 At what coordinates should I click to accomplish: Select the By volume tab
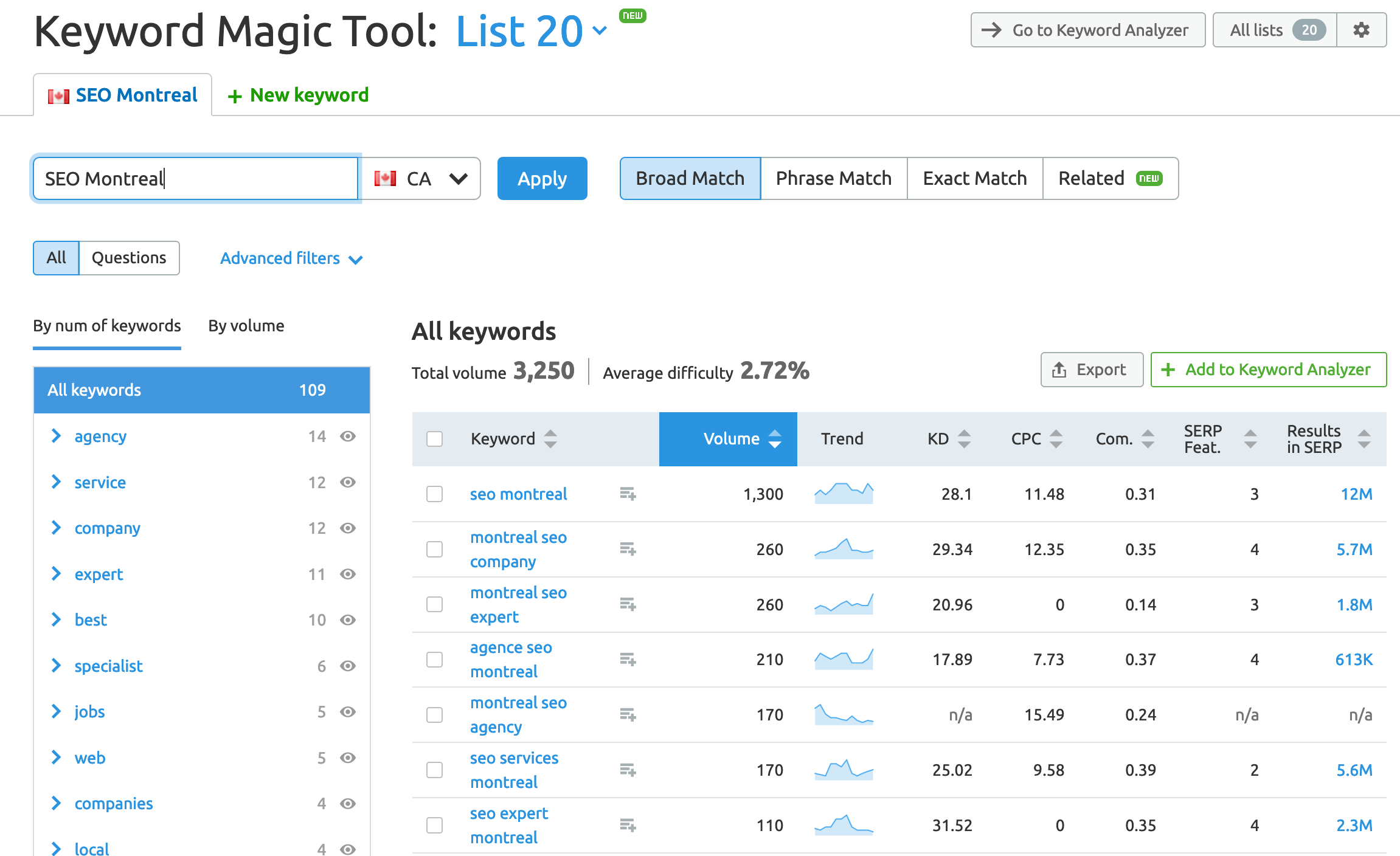246,326
